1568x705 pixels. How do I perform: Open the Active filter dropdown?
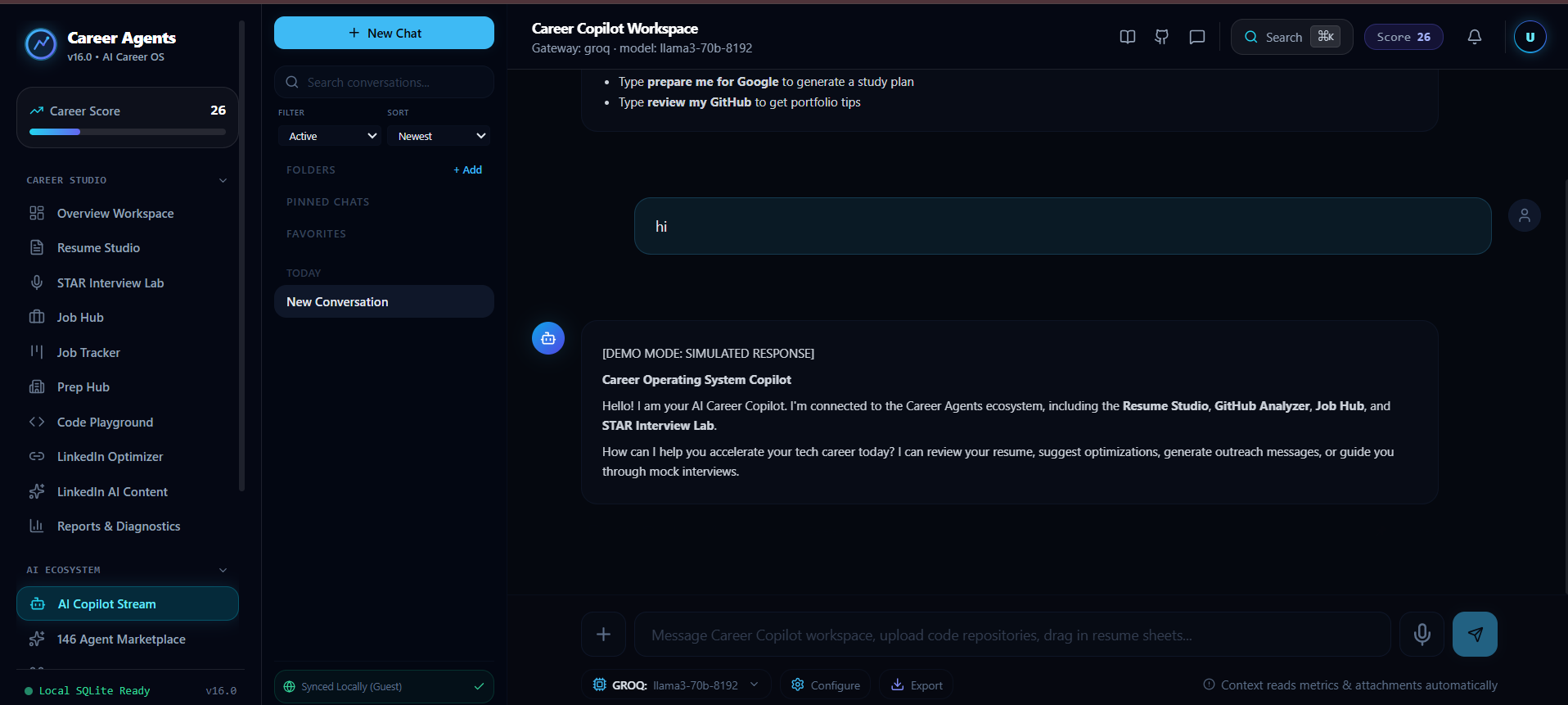pyautogui.click(x=329, y=136)
